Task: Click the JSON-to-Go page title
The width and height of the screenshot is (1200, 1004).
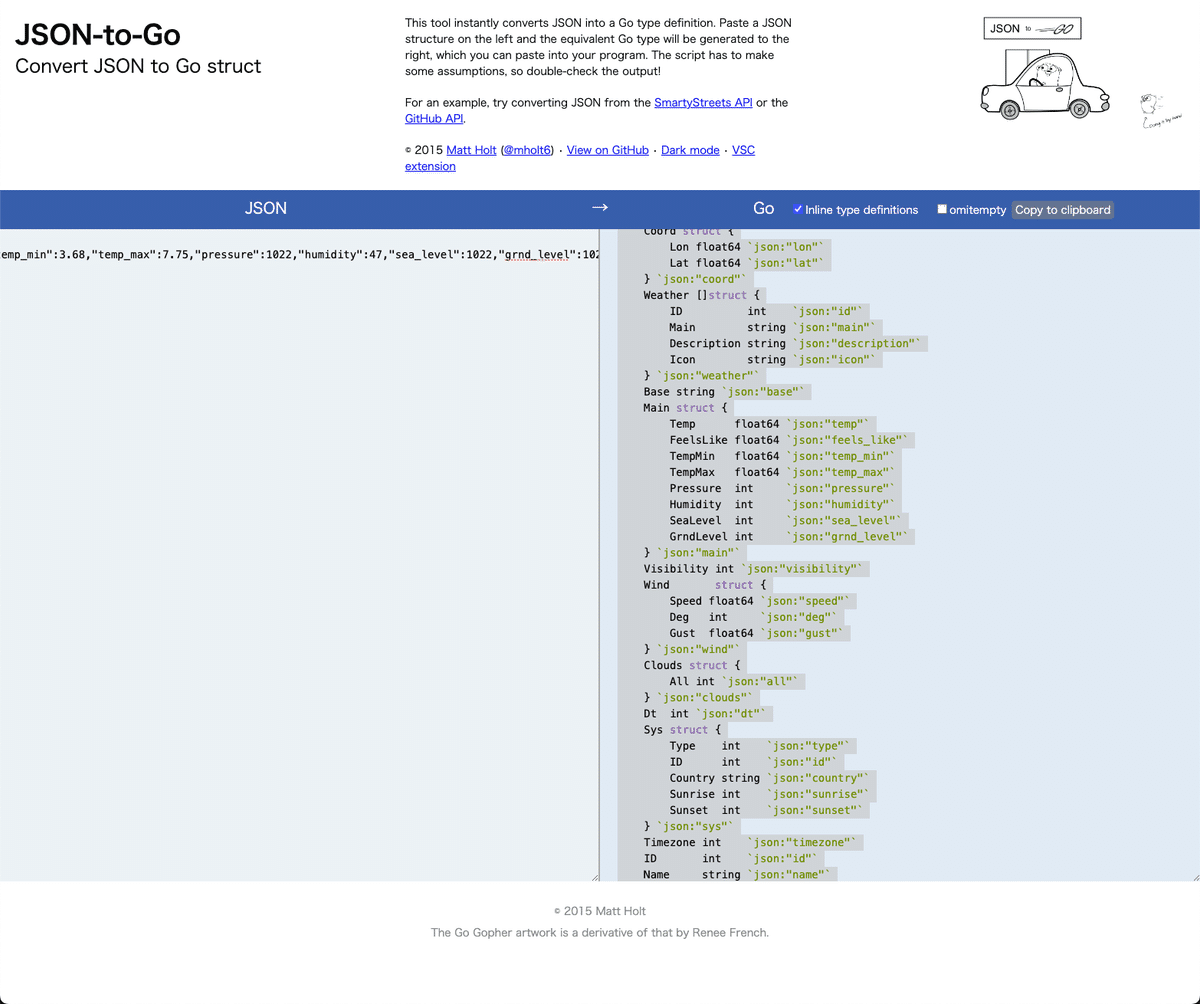Action: click(x=97, y=35)
